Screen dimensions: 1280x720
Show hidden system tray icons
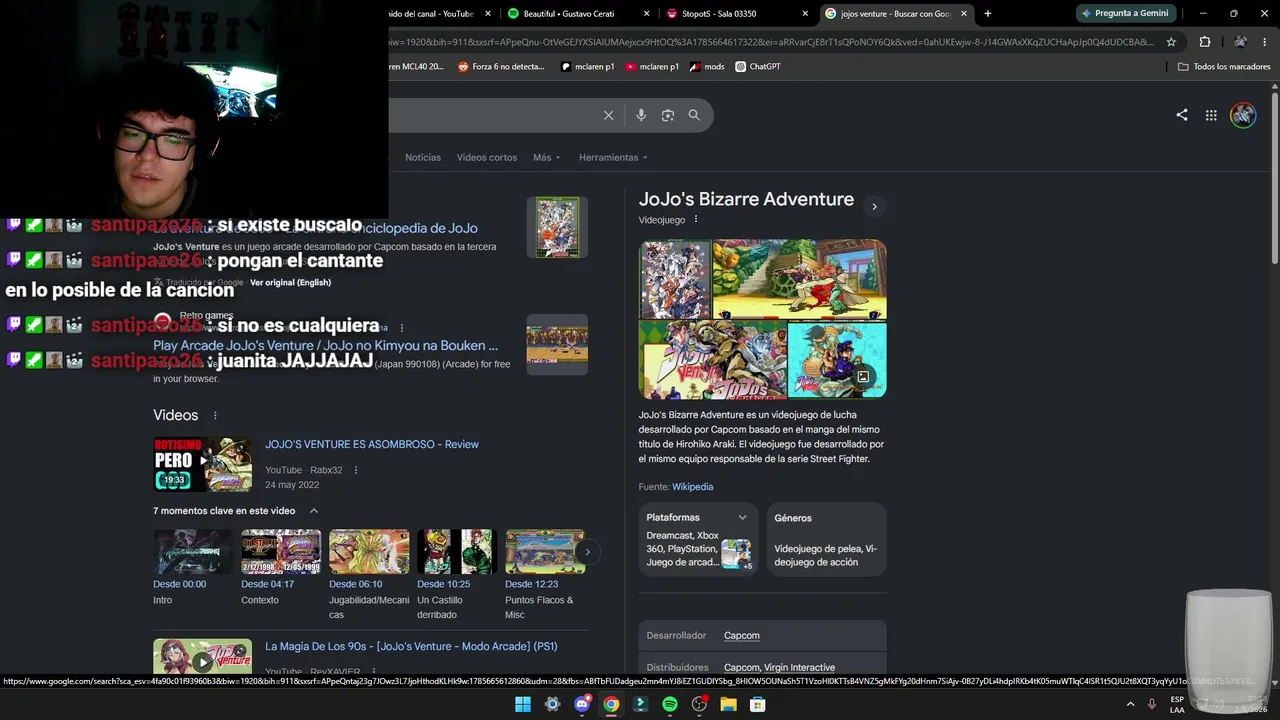click(x=1131, y=704)
